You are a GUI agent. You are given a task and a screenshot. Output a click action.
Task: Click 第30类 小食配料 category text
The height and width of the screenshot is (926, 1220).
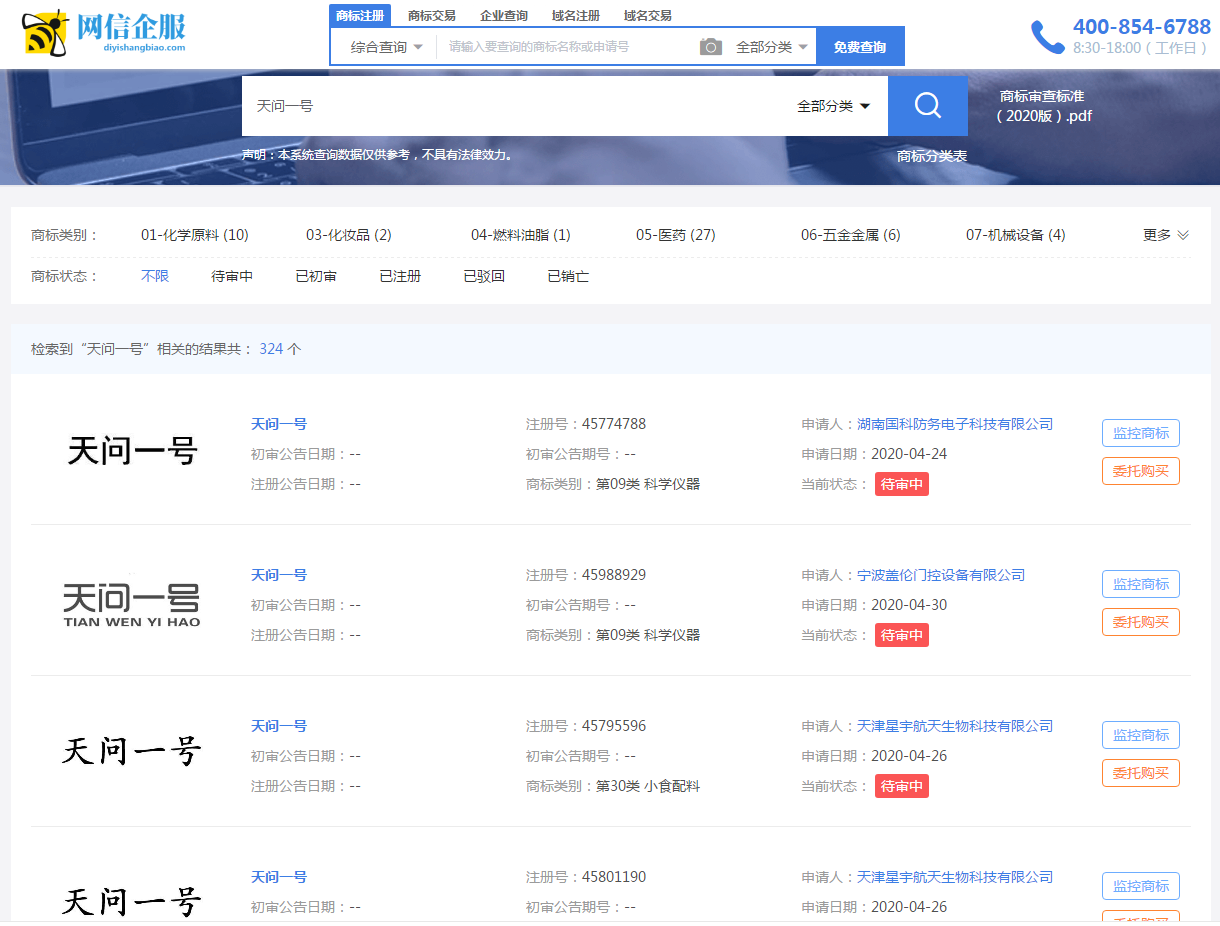point(648,787)
